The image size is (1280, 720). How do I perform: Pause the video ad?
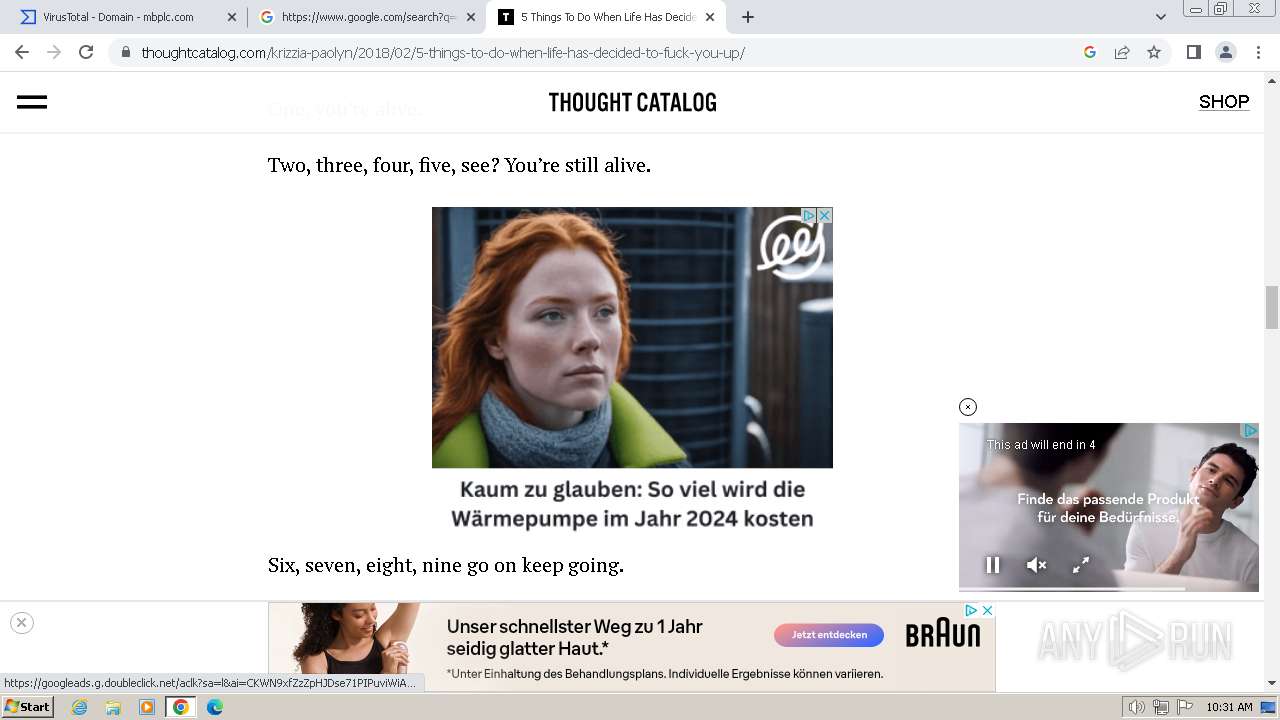click(x=993, y=565)
